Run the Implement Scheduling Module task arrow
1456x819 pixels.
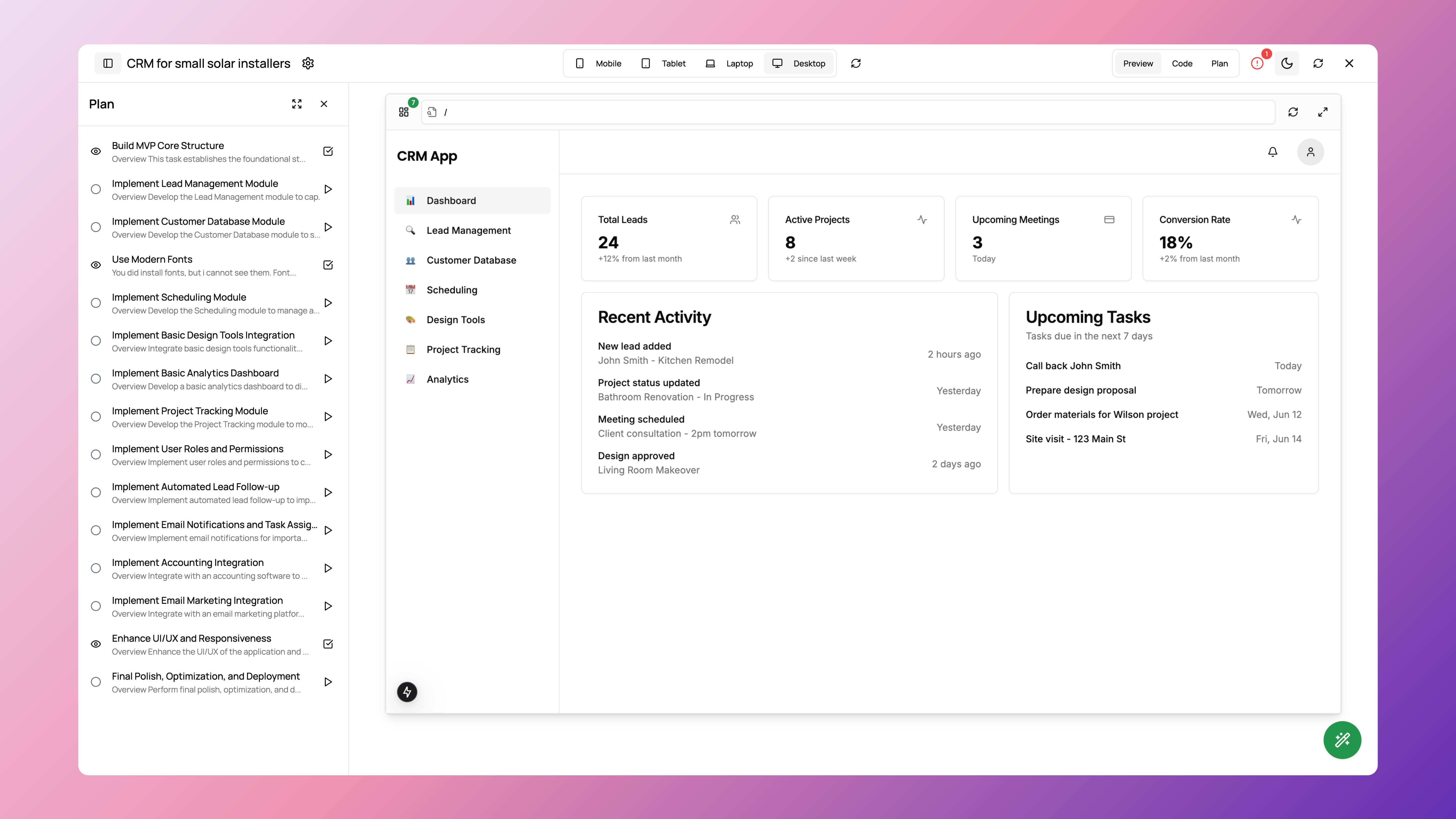pyautogui.click(x=328, y=303)
